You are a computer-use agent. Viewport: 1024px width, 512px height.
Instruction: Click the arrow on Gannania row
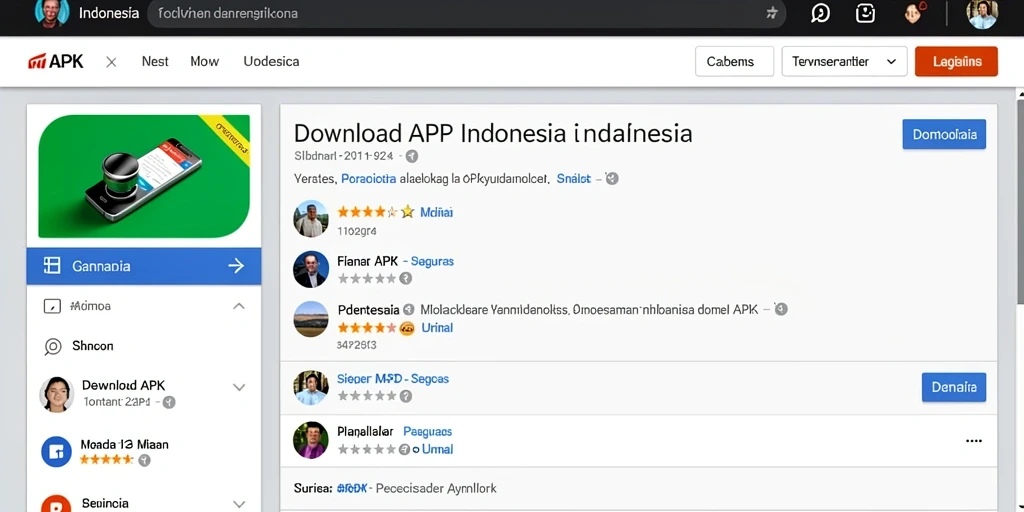(236, 266)
